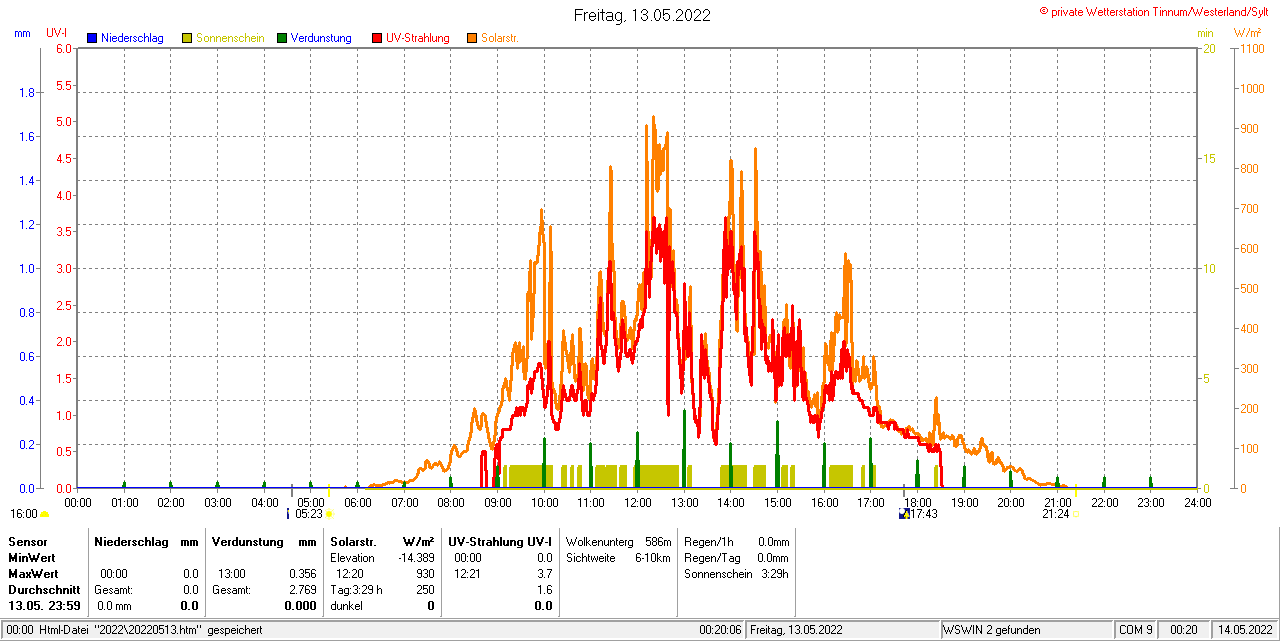This screenshot has width=1280, height=641.
Task: Select the Solarstr. legend label
Action: coord(499,38)
